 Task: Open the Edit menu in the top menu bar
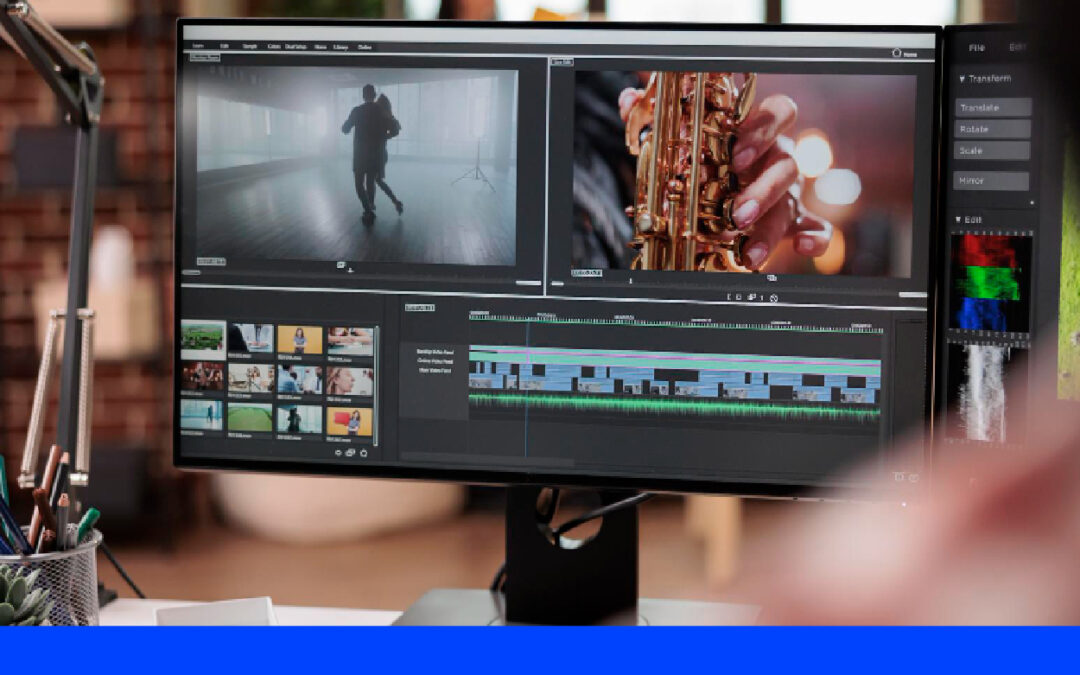(x=225, y=46)
